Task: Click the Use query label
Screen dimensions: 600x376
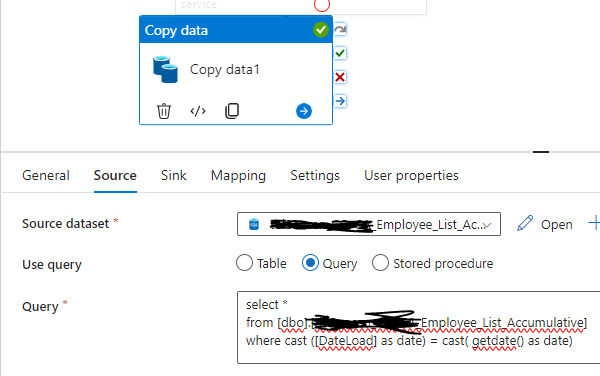Action: pos(52,265)
